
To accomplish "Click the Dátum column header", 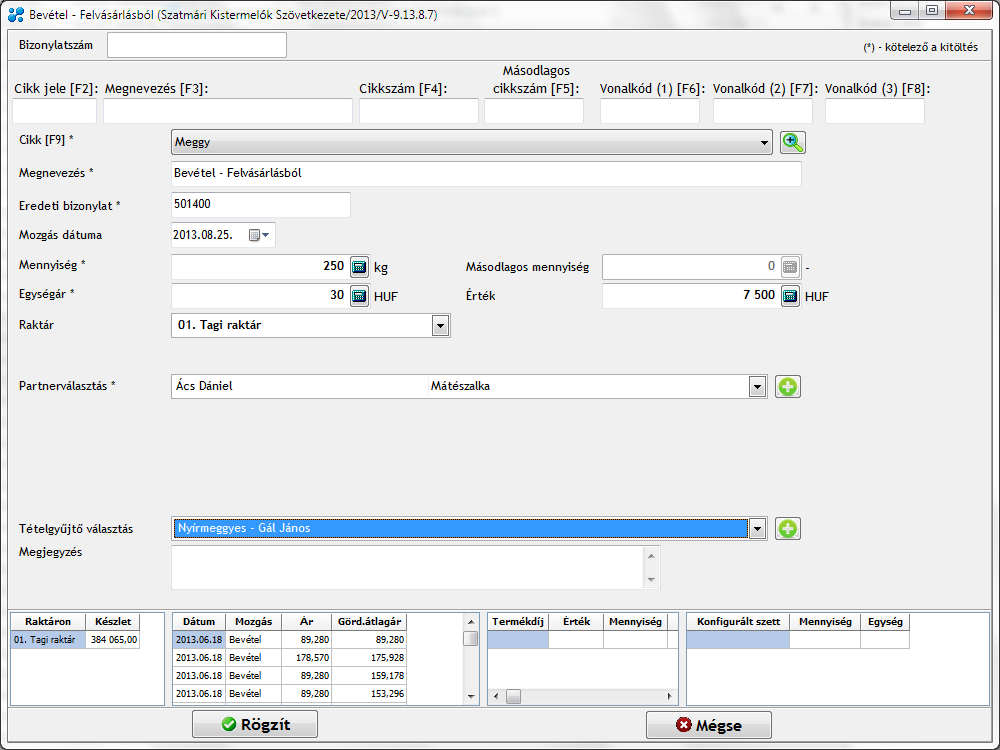I will pyautogui.click(x=199, y=622).
